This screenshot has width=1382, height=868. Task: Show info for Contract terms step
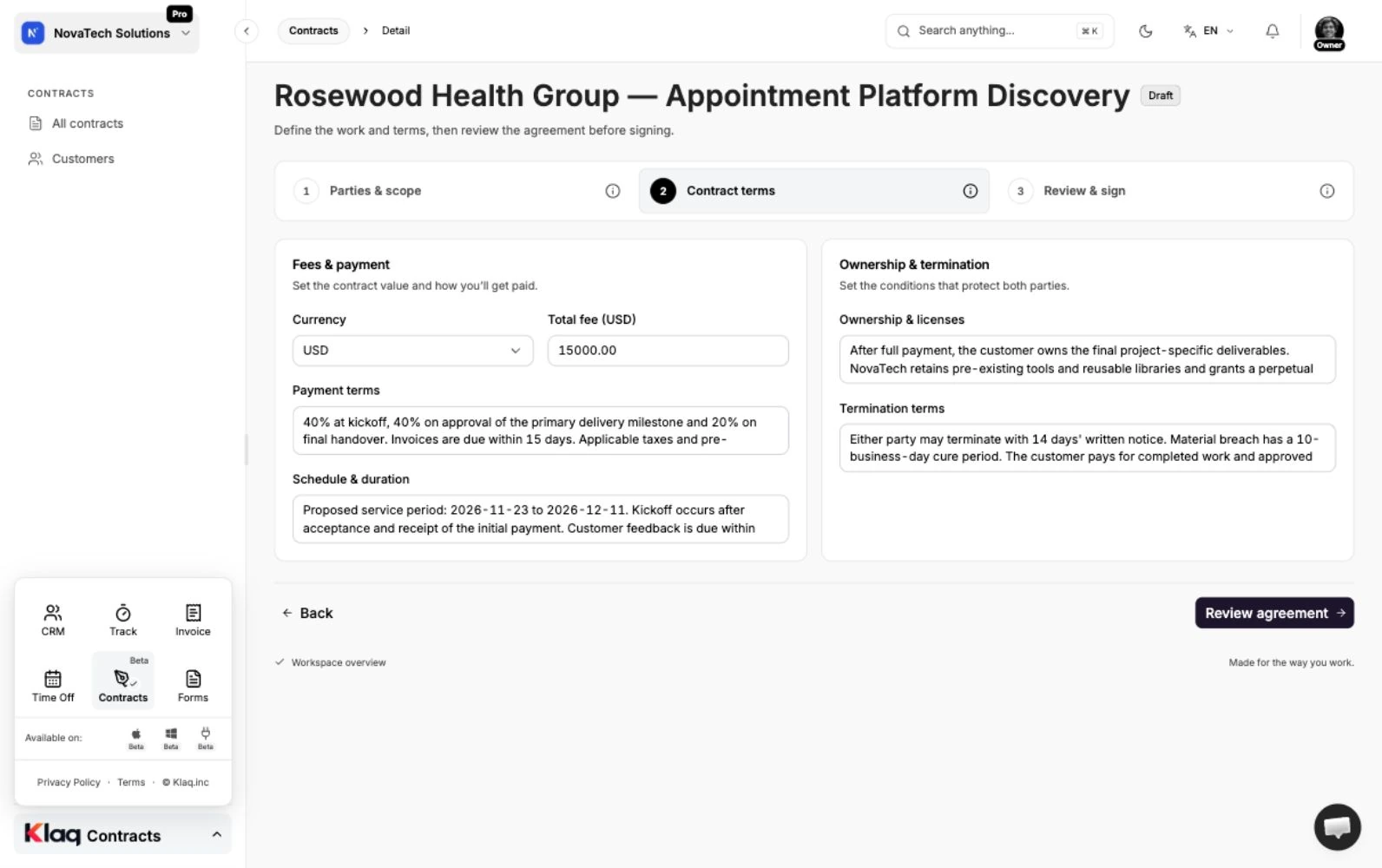pyautogui.click(x=971, y=191)
